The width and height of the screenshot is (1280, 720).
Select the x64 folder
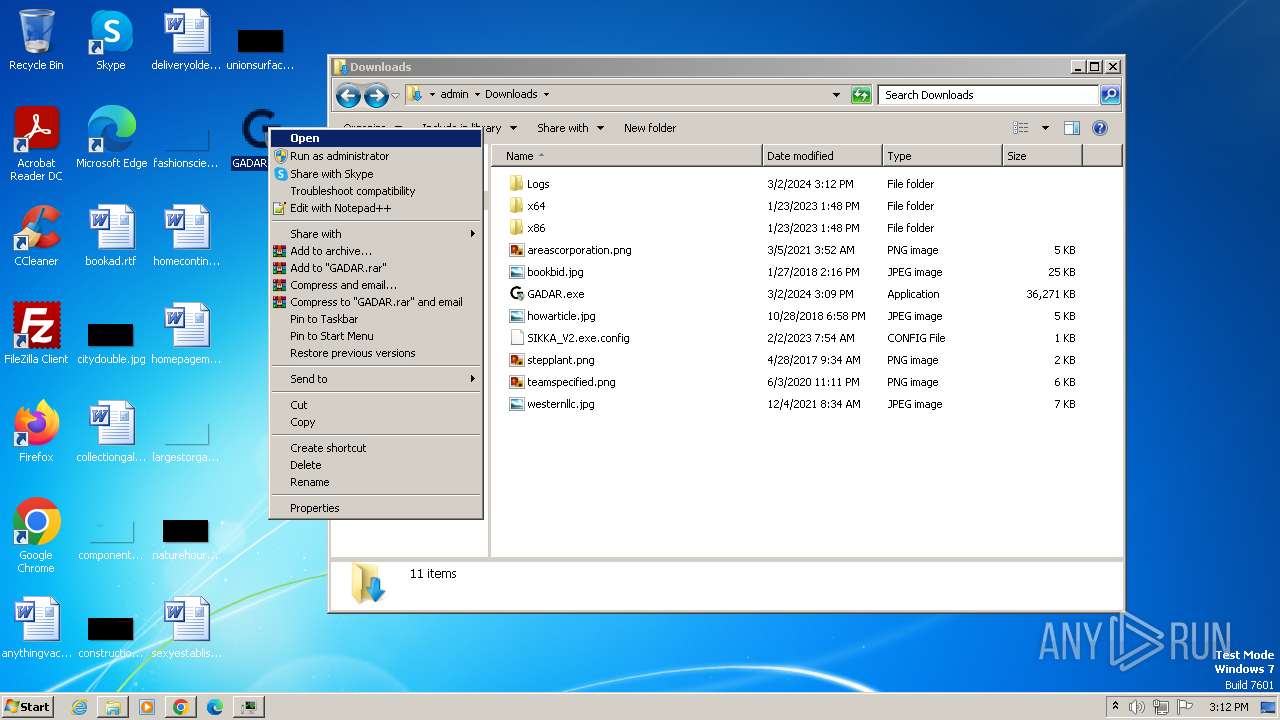[x=536, y=206]
